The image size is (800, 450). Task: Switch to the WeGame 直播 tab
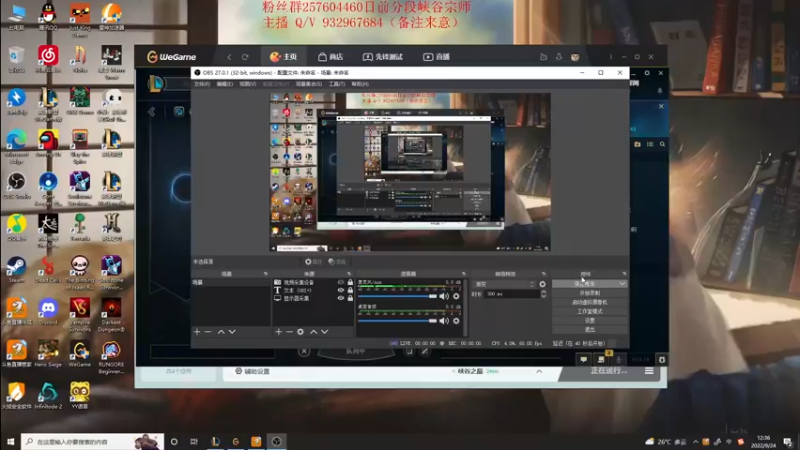point(437,57)
